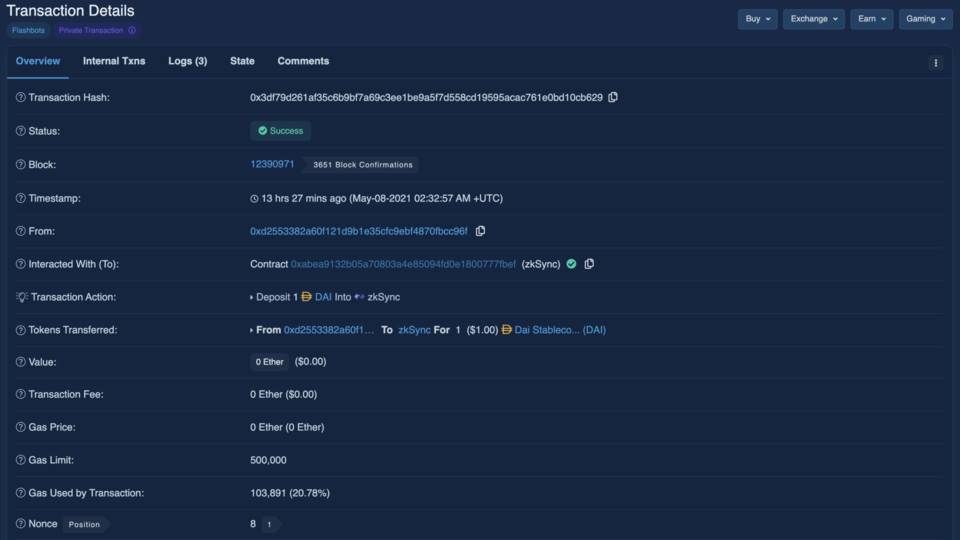The image size is (960, 540).
Task: Open the Dai Stablecoin (DAI) token link
Action: (x=560, y=330)
